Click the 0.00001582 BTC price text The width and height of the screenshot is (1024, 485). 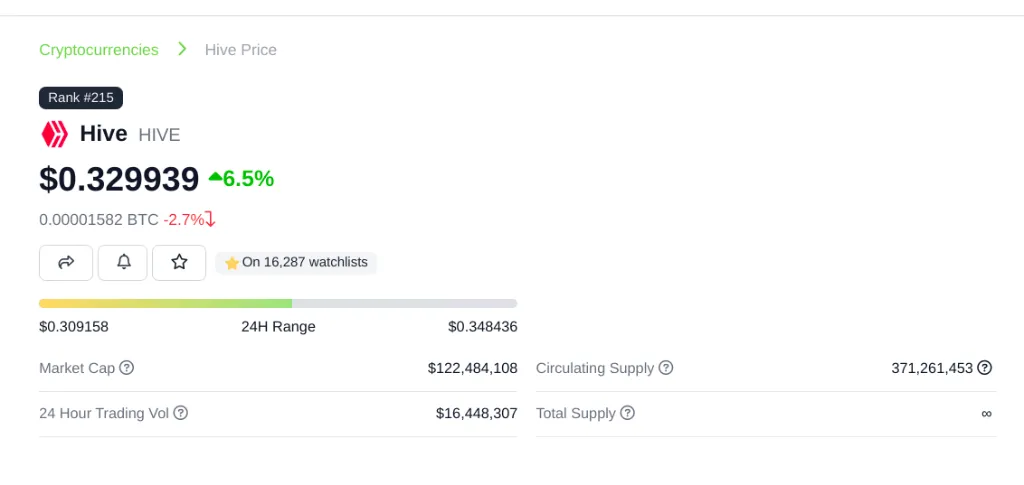pos(99,220)
